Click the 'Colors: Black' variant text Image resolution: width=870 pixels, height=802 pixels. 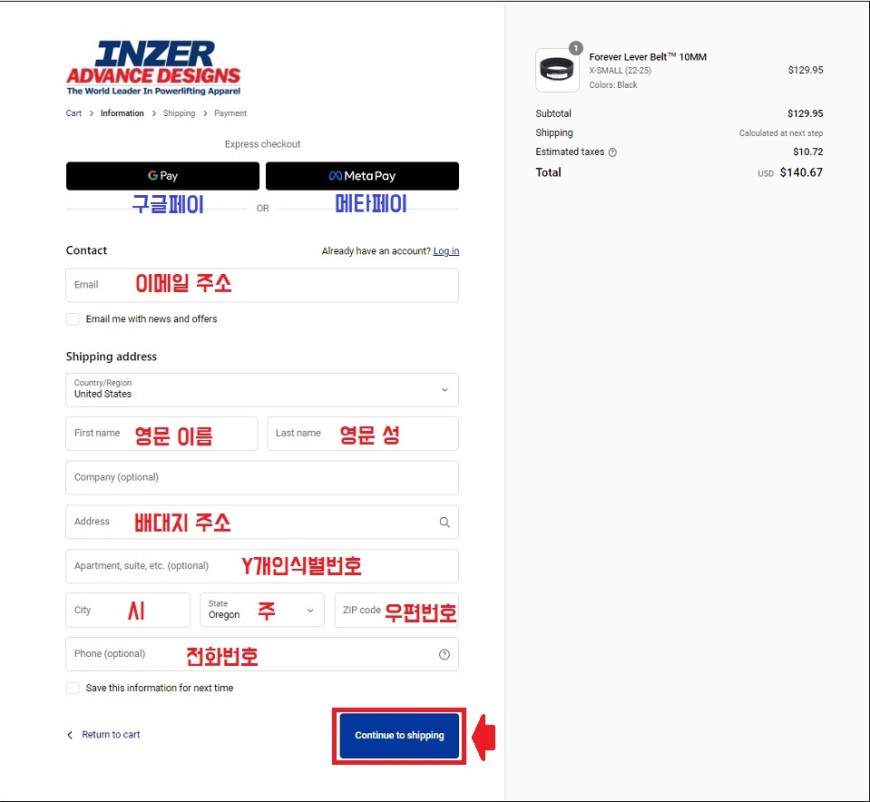tap(613, 85)
